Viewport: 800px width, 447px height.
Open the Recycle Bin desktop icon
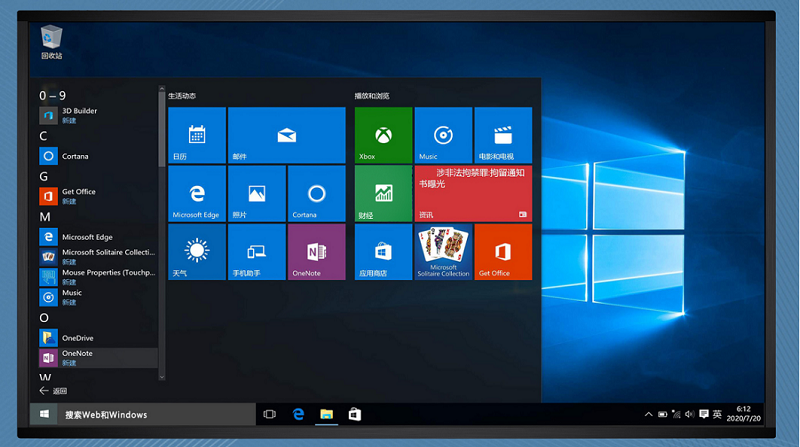[51, 42]
